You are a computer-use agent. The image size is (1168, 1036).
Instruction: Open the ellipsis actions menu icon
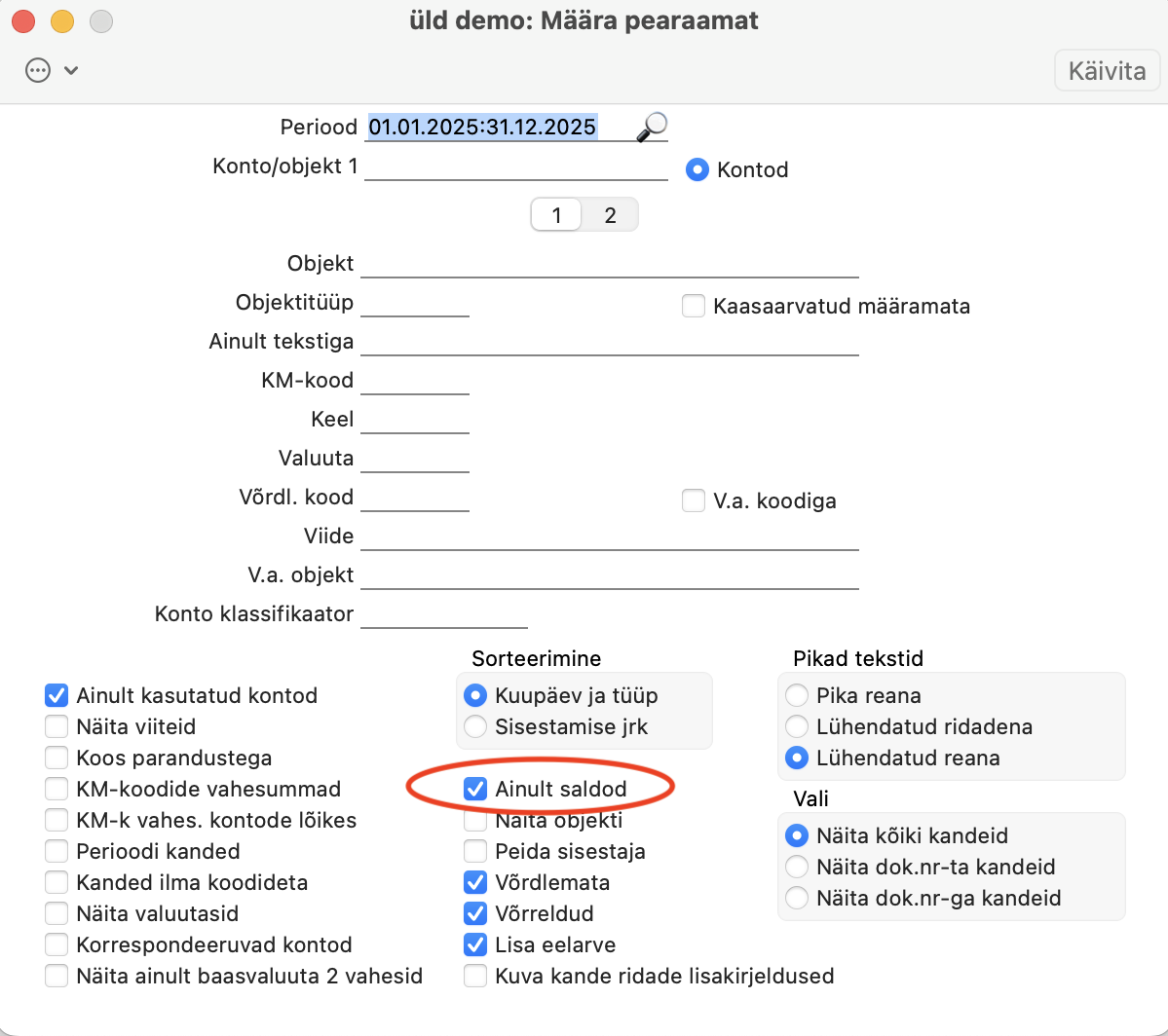tap(38, 71)
